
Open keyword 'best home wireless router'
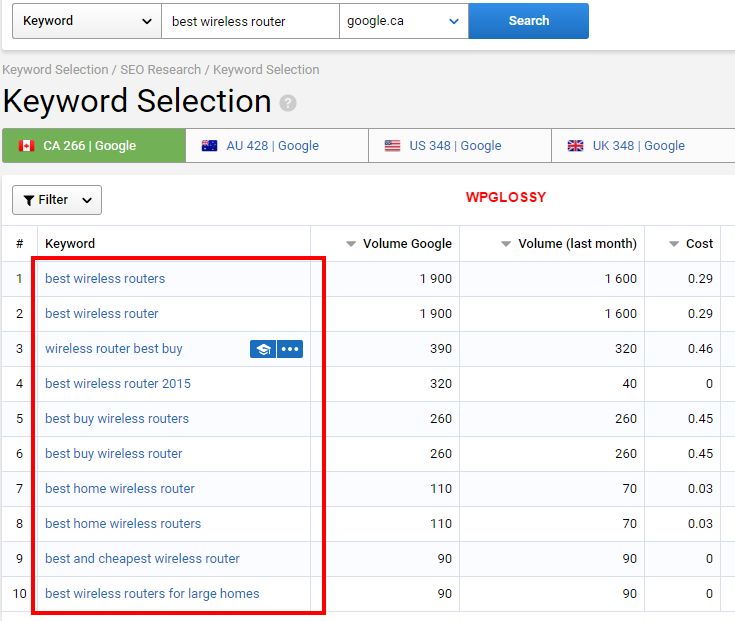tap(120, 489)
